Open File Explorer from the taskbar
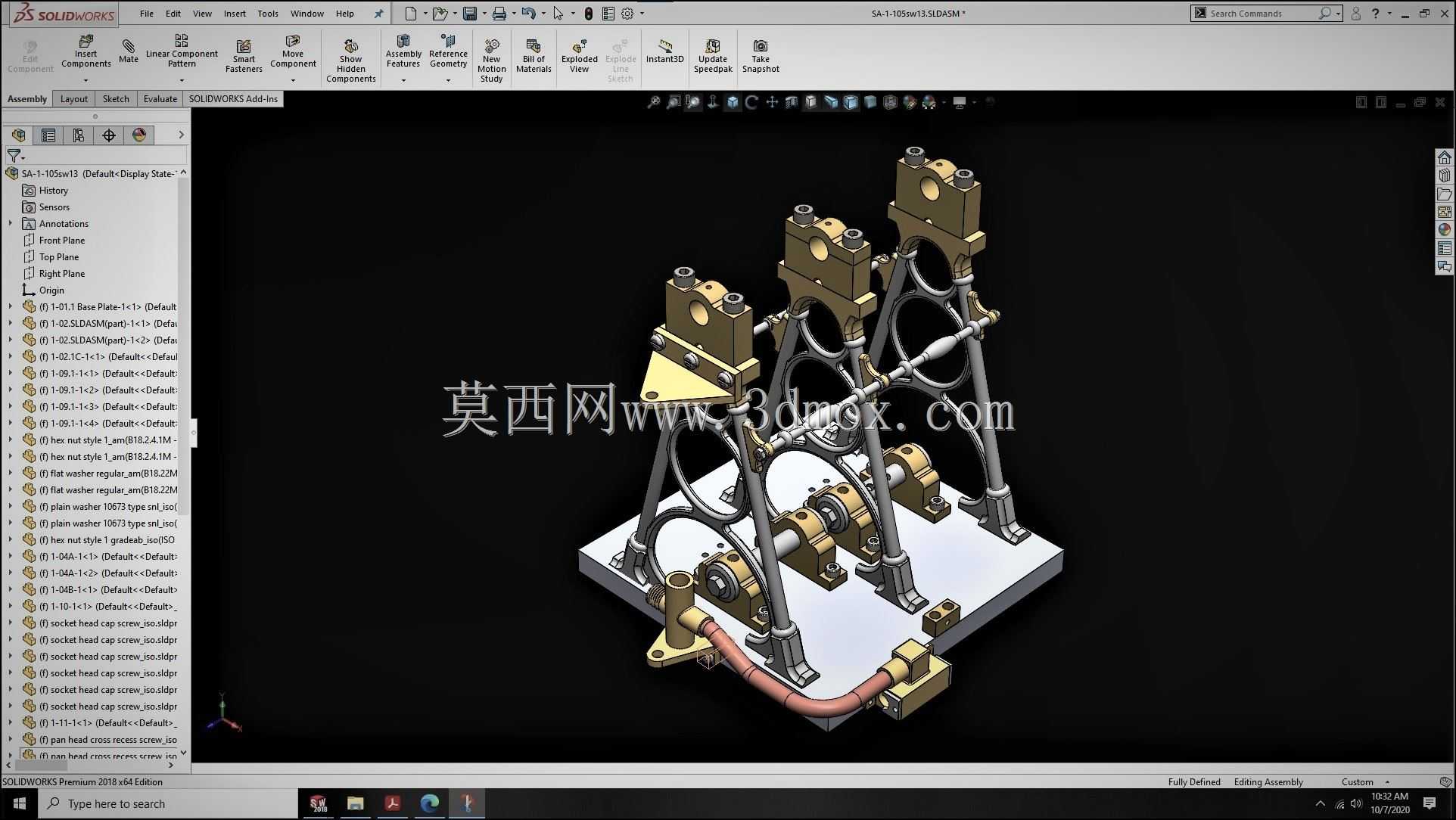The image size is (1456, 820). click(x=356, y=803)
